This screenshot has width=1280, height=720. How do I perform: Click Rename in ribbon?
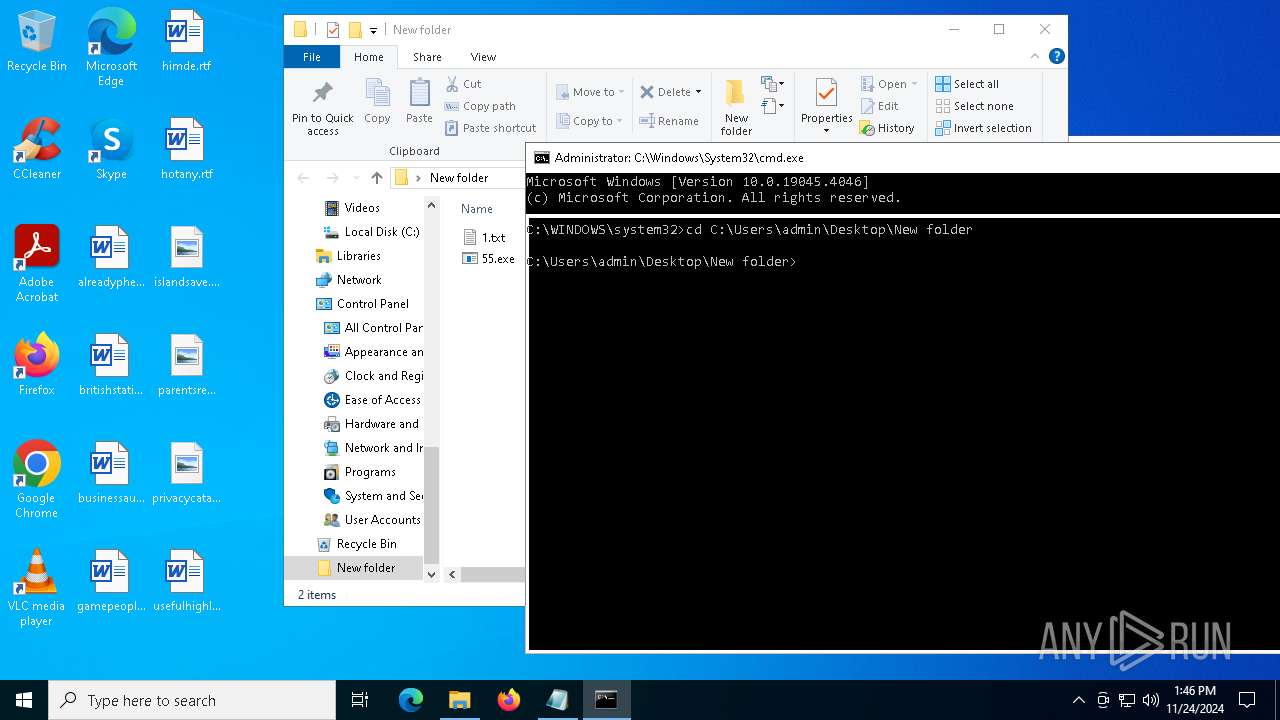coord(669,121)
